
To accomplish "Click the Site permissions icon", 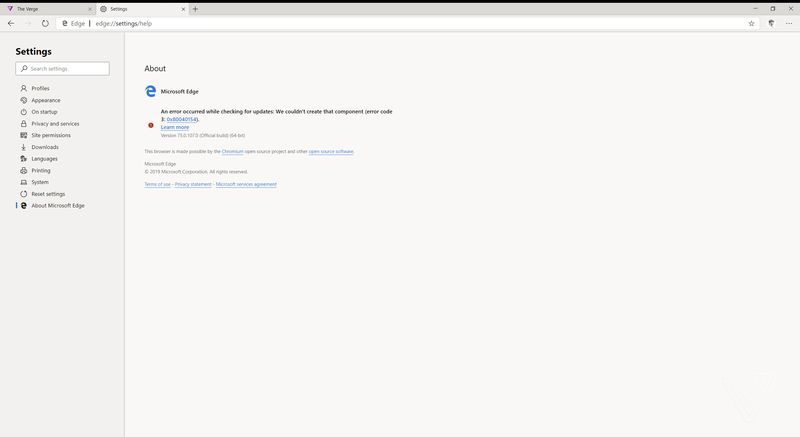I will click(23, 135).
